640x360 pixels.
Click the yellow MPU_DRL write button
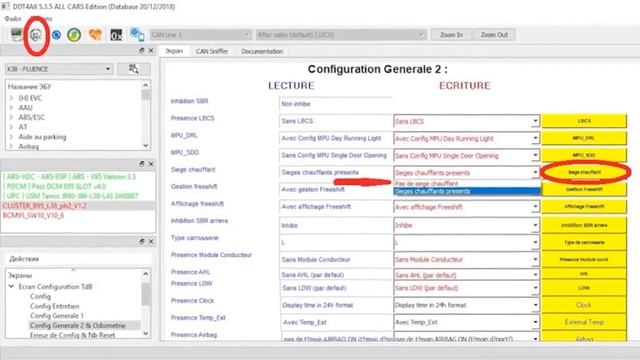(x=584, y=138)
